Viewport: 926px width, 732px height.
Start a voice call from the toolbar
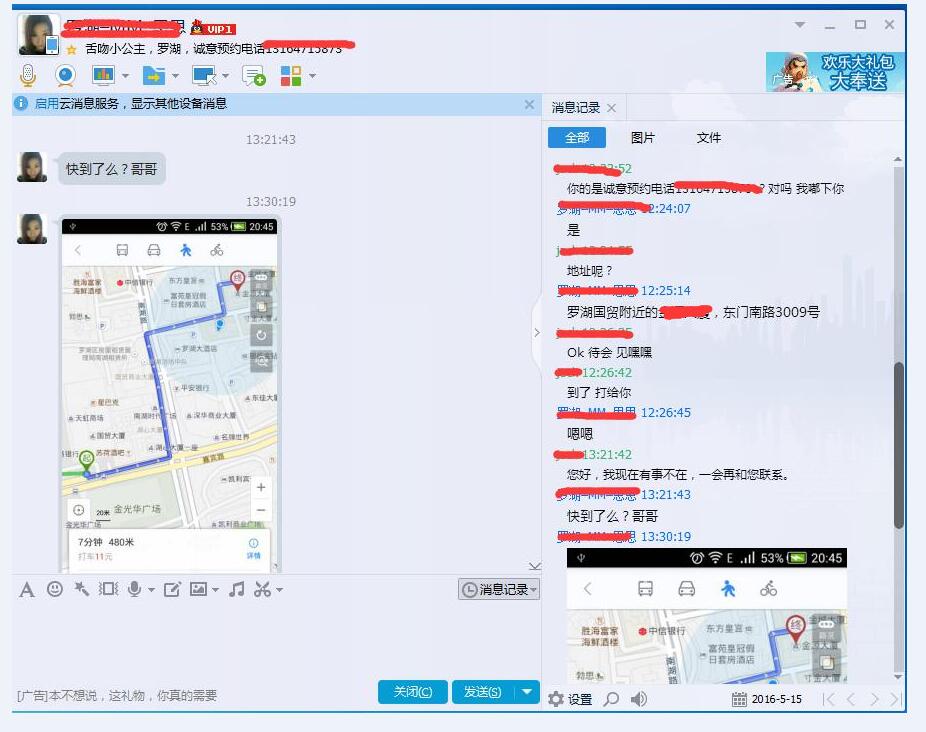tap(28, 74)
